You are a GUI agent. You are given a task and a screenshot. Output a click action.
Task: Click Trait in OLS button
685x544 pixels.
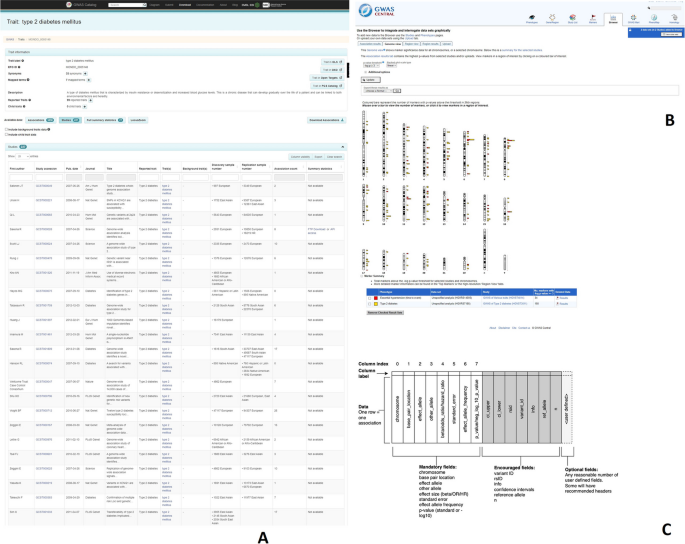tap(332, 62)
